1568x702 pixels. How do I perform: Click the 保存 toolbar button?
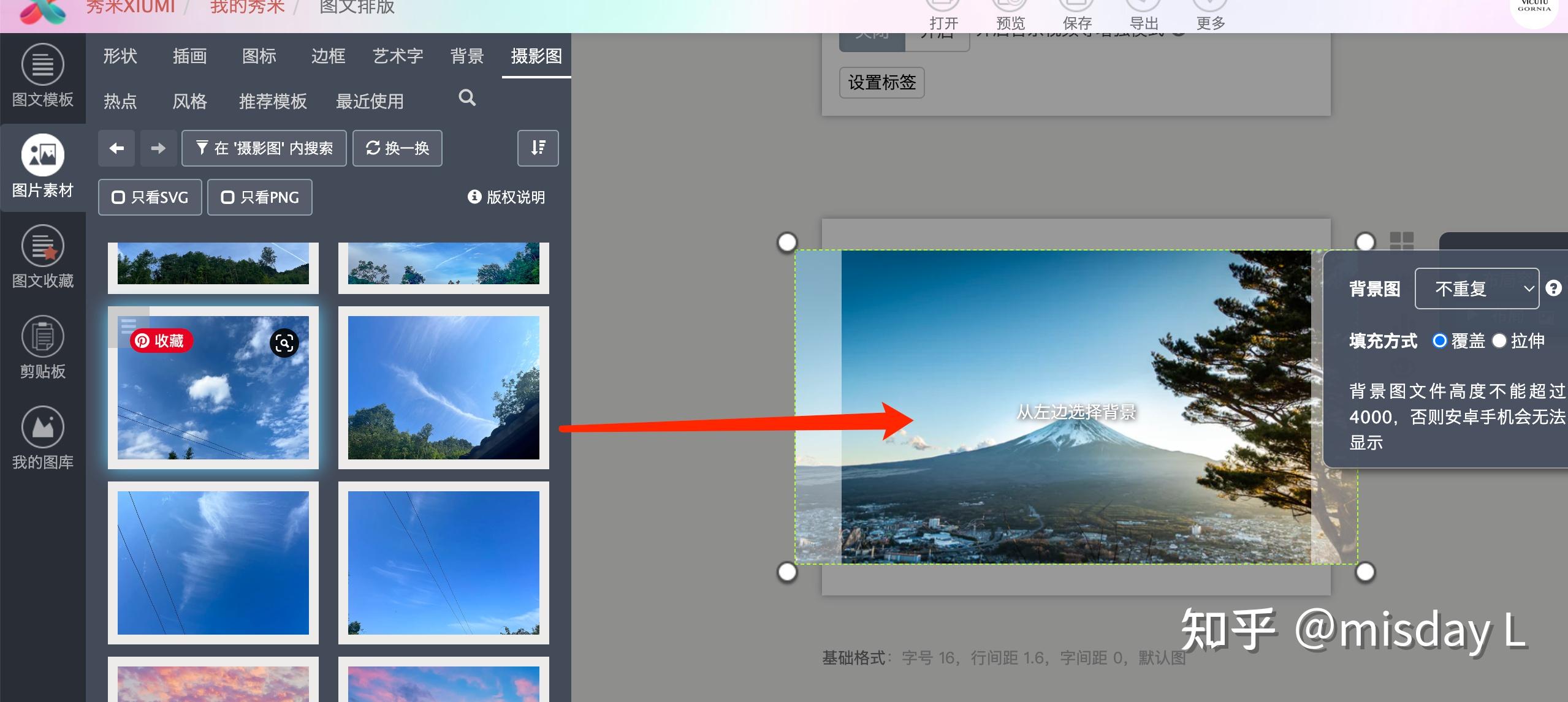[x=1077, y=15]
